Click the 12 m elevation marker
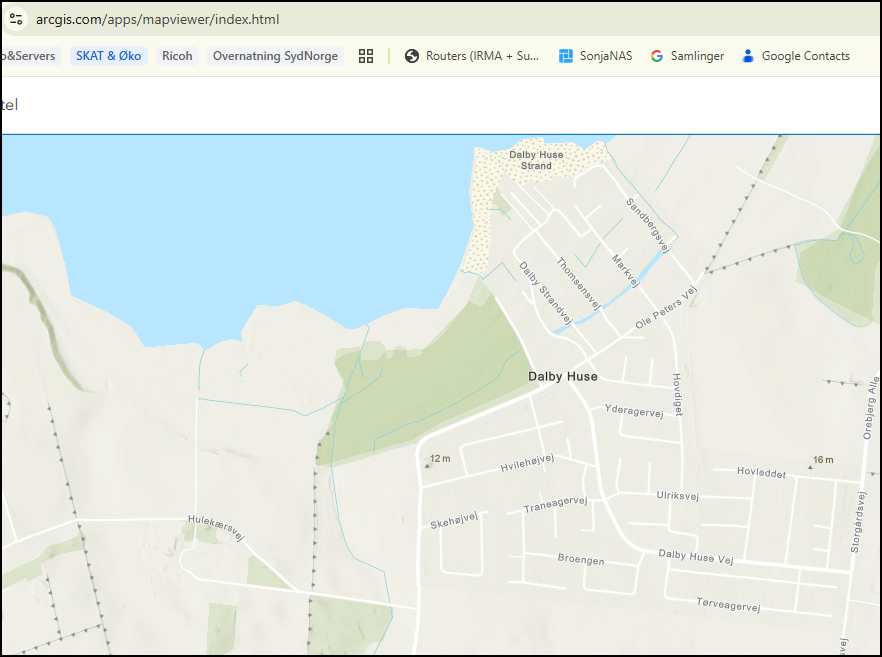This screenshot has width=882, height=657. [x=439, y=459]
